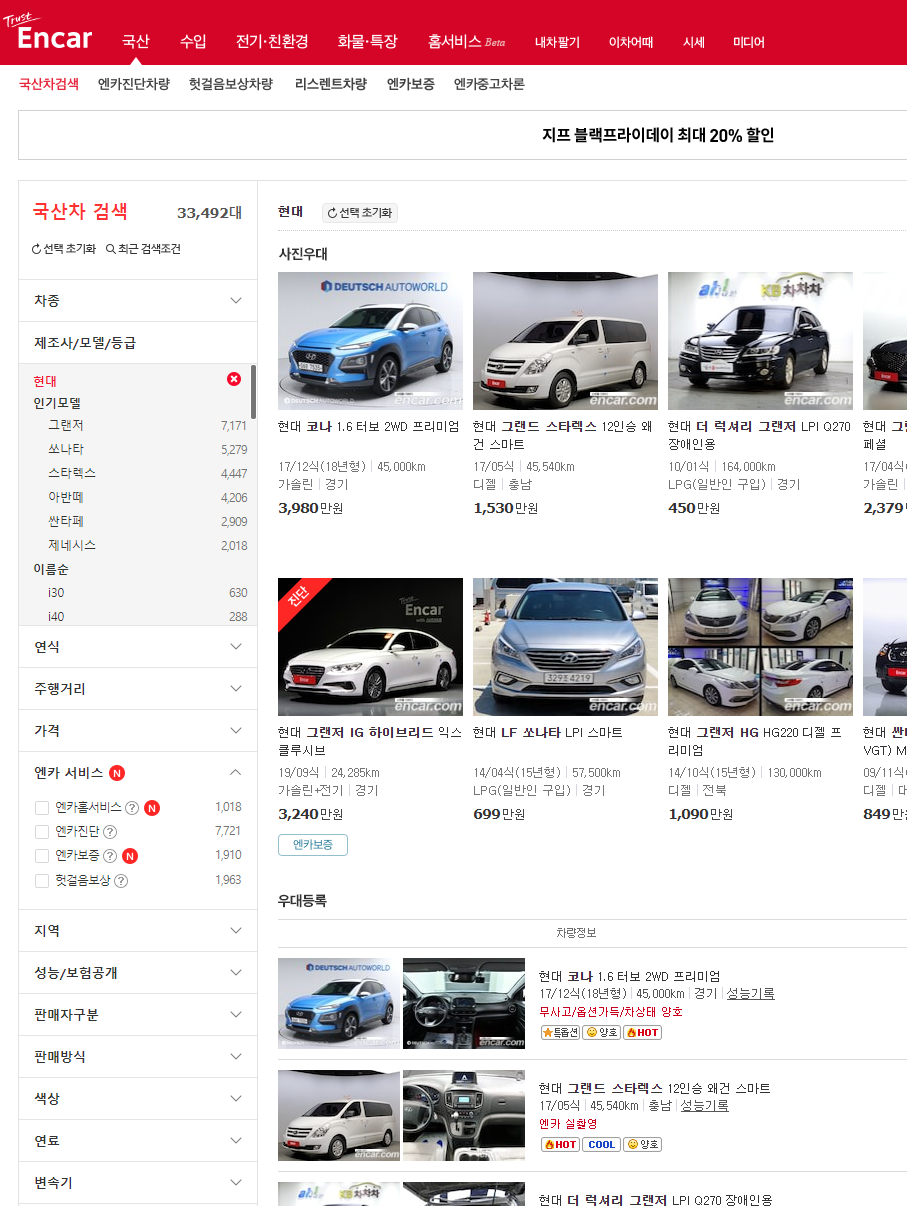Click the help icon next to 엔카홈서비스

[132, 807]
